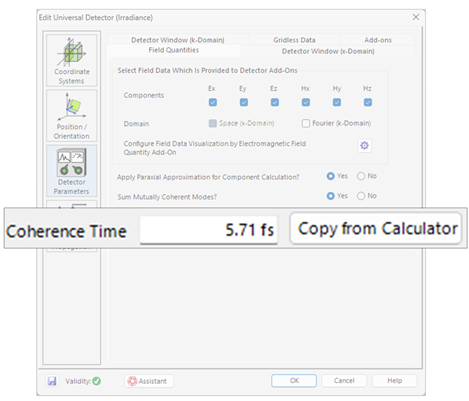Image resolution: width=469 pixels, height=401 pixels.
Task: Click the Assistant button
Action: point(149,381)
